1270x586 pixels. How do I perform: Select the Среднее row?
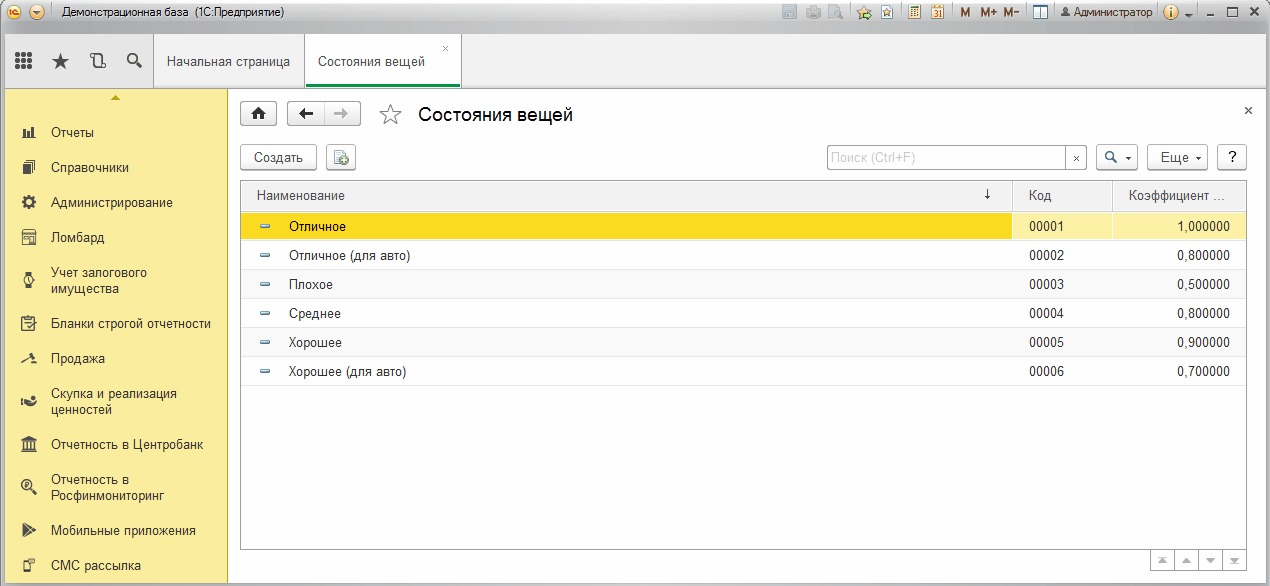point(743,313)
